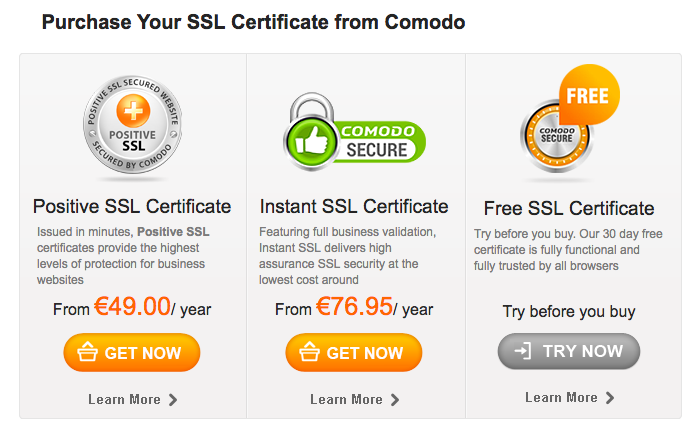Get the Instant SSL Certificate now
Image resolution: width=692 pixels, height=427 pixels.
354,352
